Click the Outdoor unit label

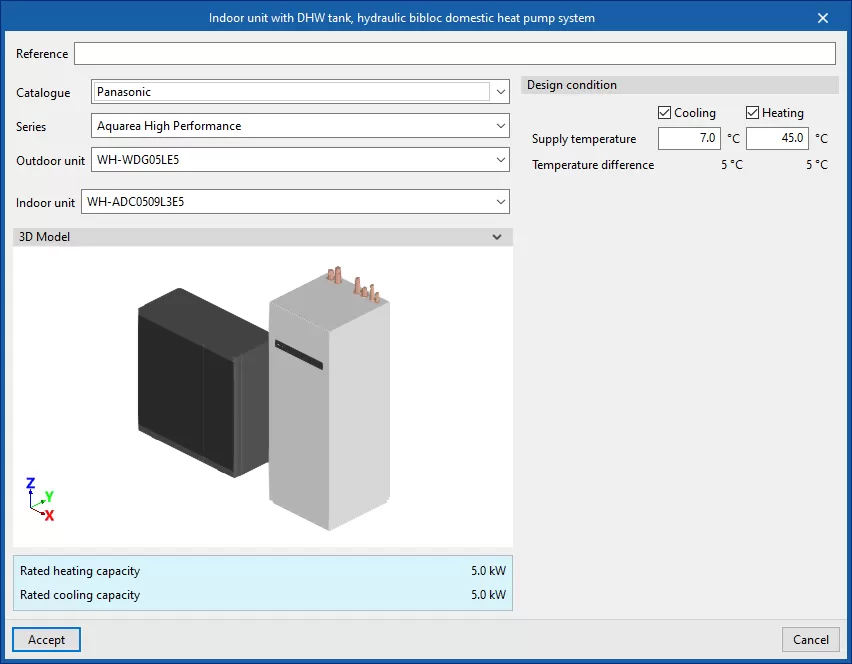click(51, 161)
